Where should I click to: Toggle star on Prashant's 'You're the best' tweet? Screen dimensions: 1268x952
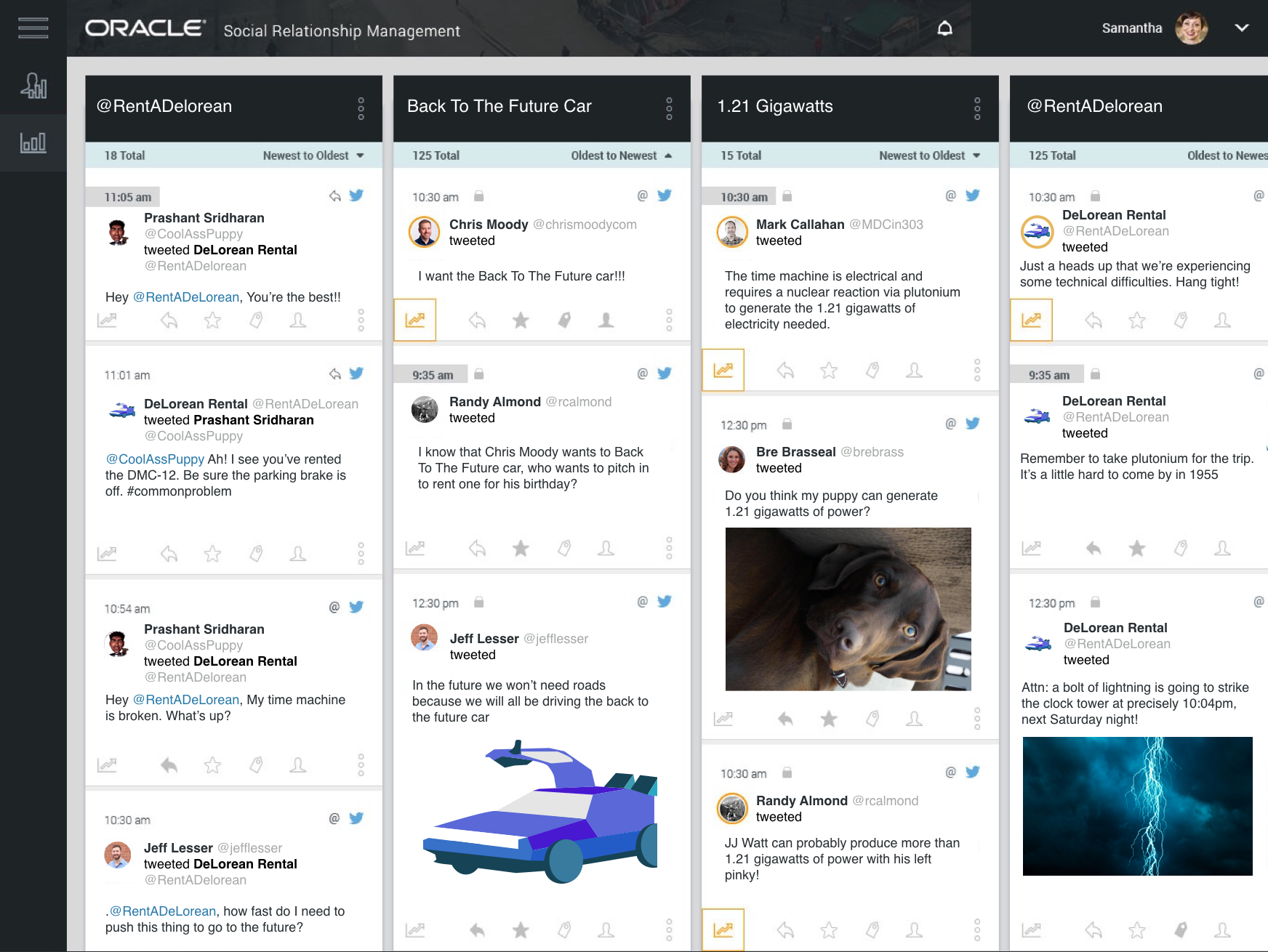[x=212, y=320]
